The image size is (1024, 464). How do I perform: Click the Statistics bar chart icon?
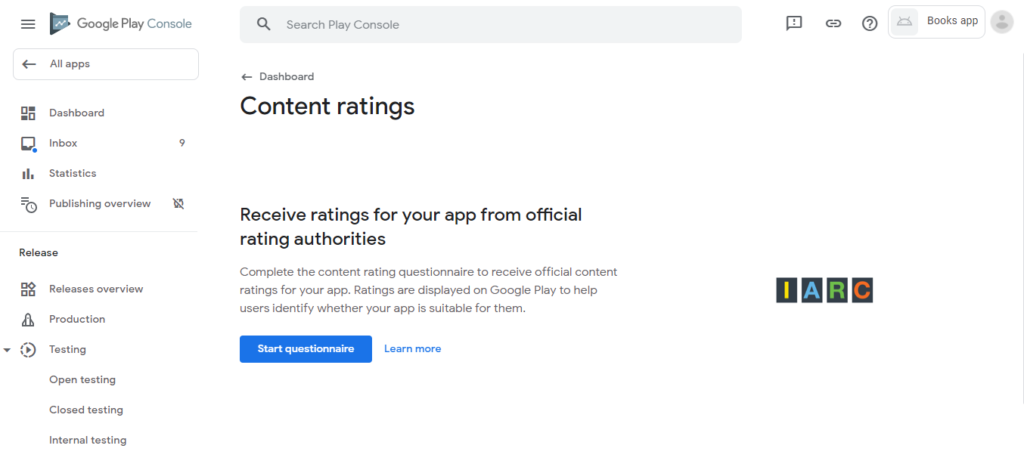pos(27,173)
